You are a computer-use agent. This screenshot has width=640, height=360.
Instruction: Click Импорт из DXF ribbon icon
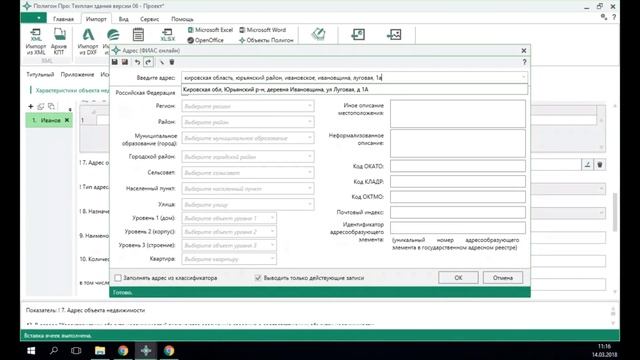88,41
